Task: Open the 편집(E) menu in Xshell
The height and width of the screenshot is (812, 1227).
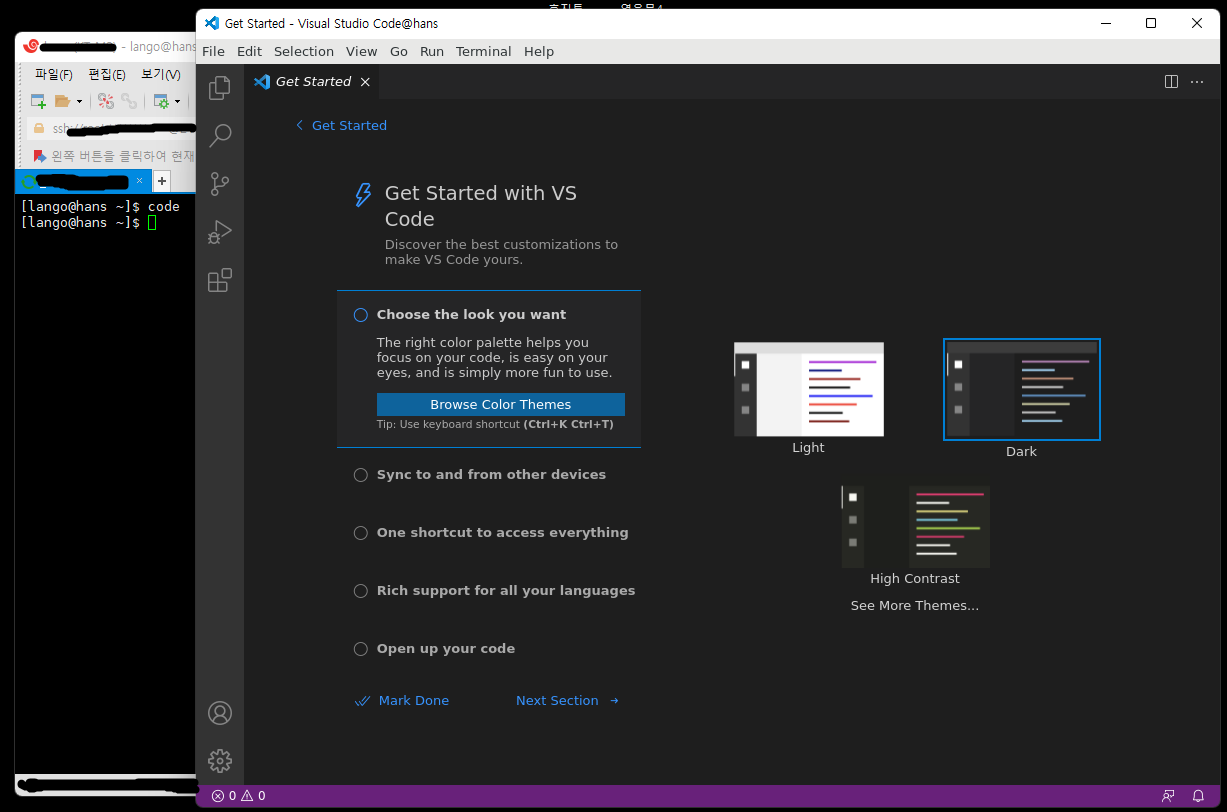Action: tap(107, 75)
